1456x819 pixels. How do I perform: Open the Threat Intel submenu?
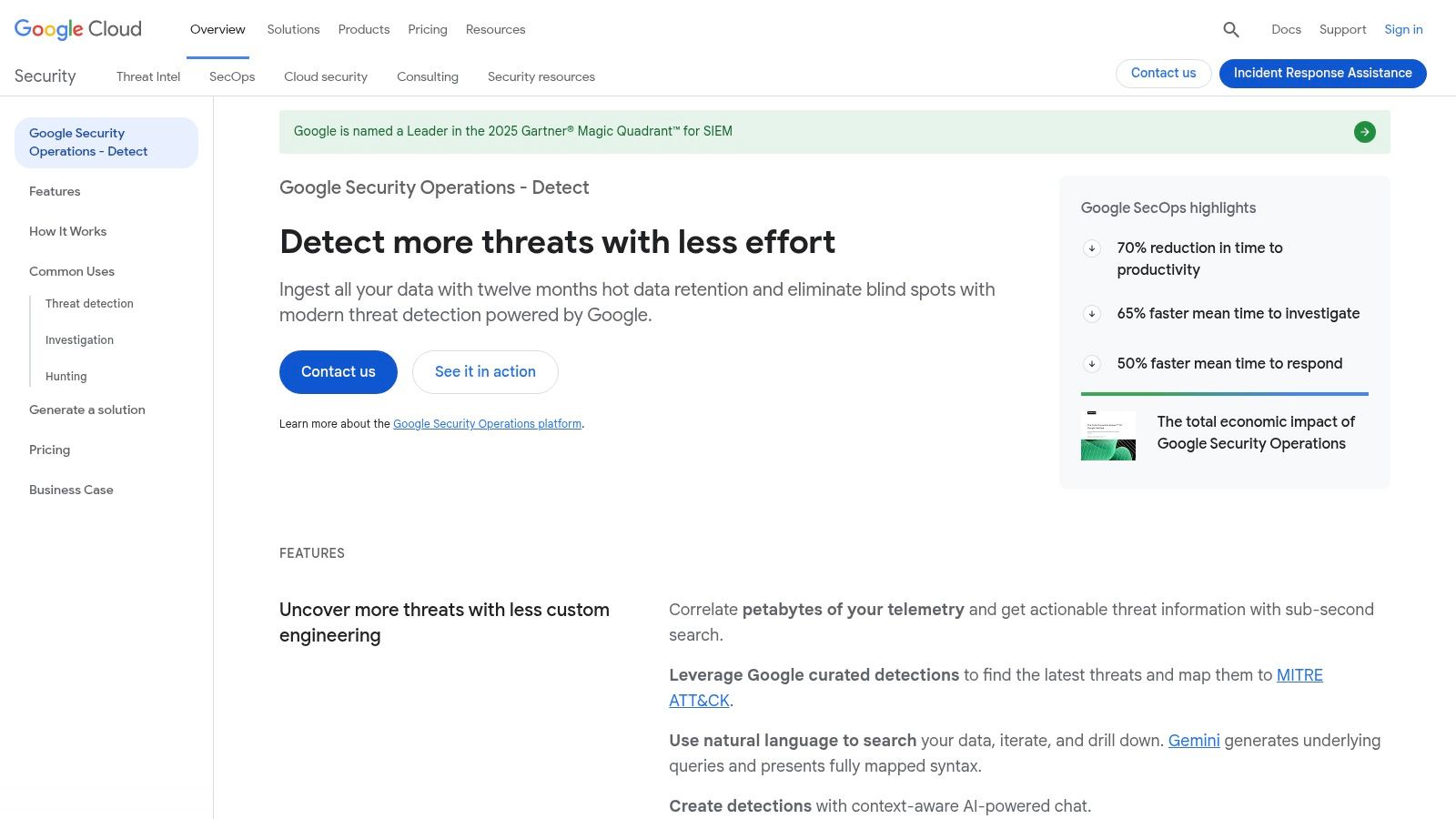148,76
